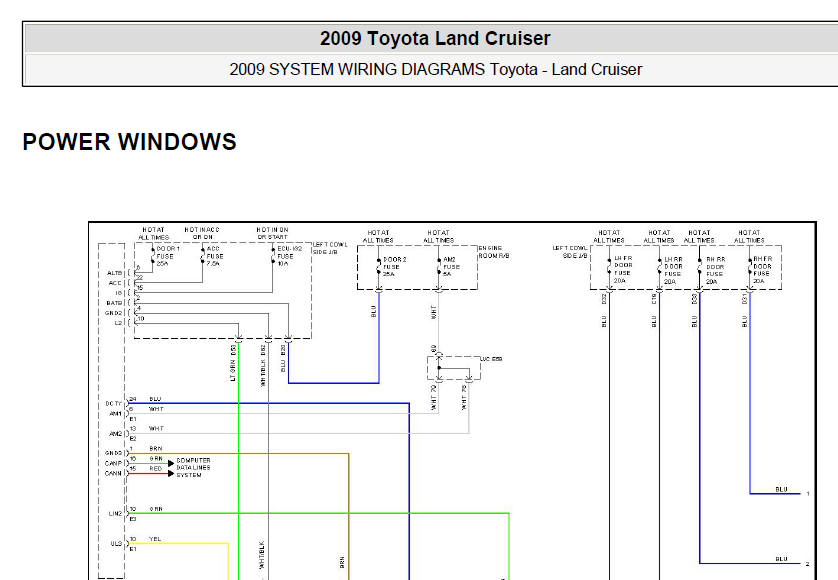Select the "D32" connector label
The width and height of the screenshot is (838, 580).
604,299
